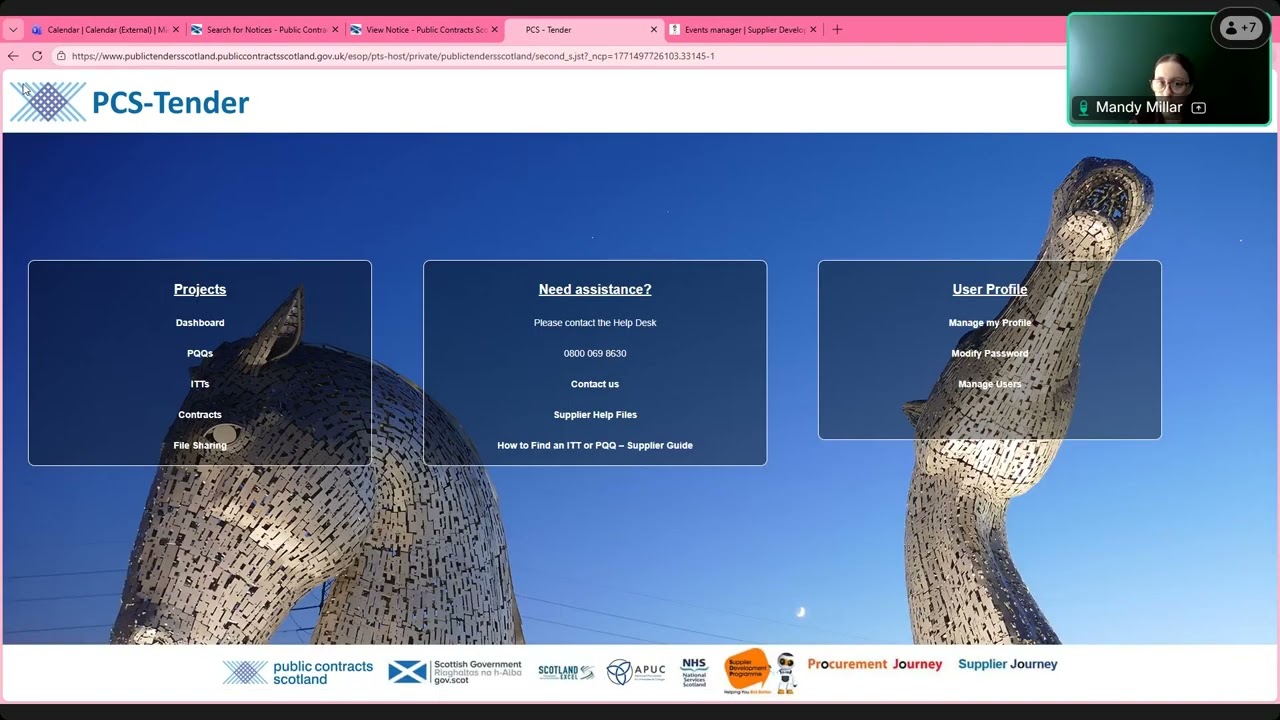Close the PCS - Tender tab

coord(654,30)
